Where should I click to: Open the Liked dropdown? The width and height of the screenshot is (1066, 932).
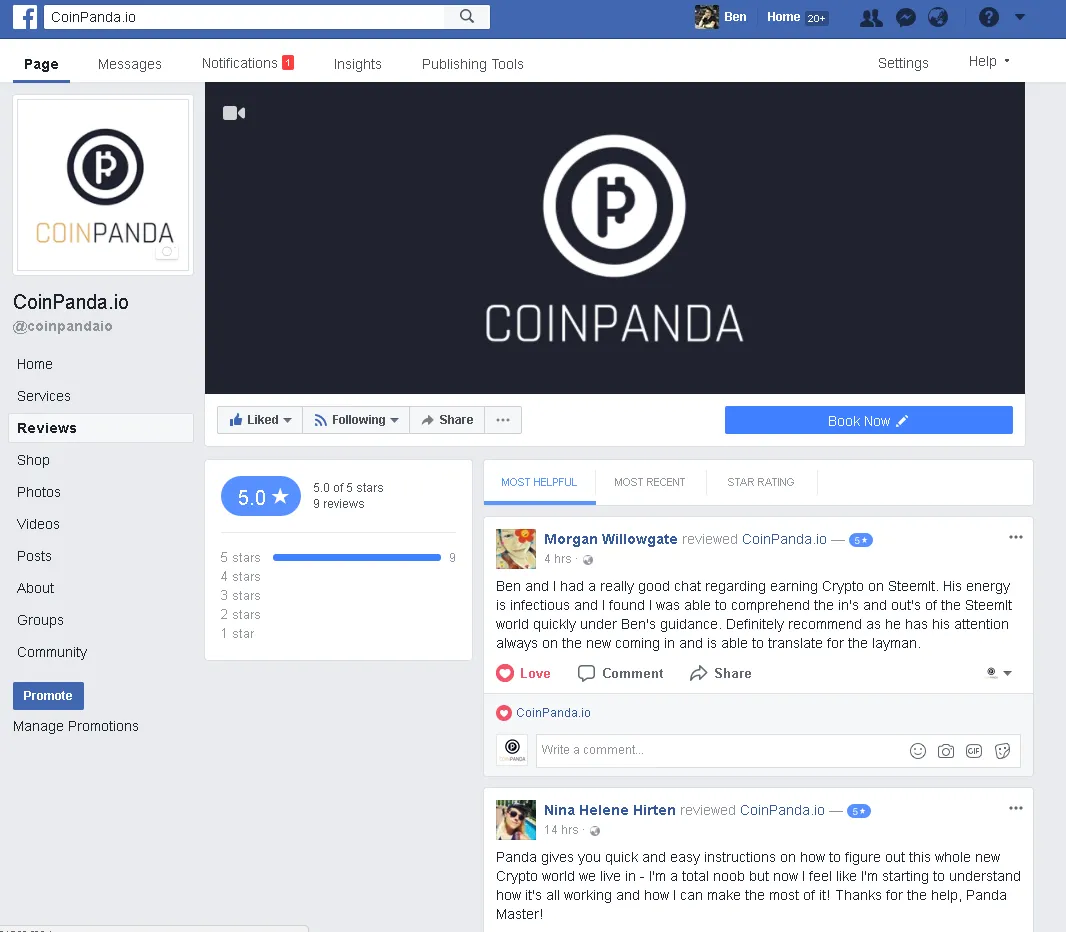[260, 420]
